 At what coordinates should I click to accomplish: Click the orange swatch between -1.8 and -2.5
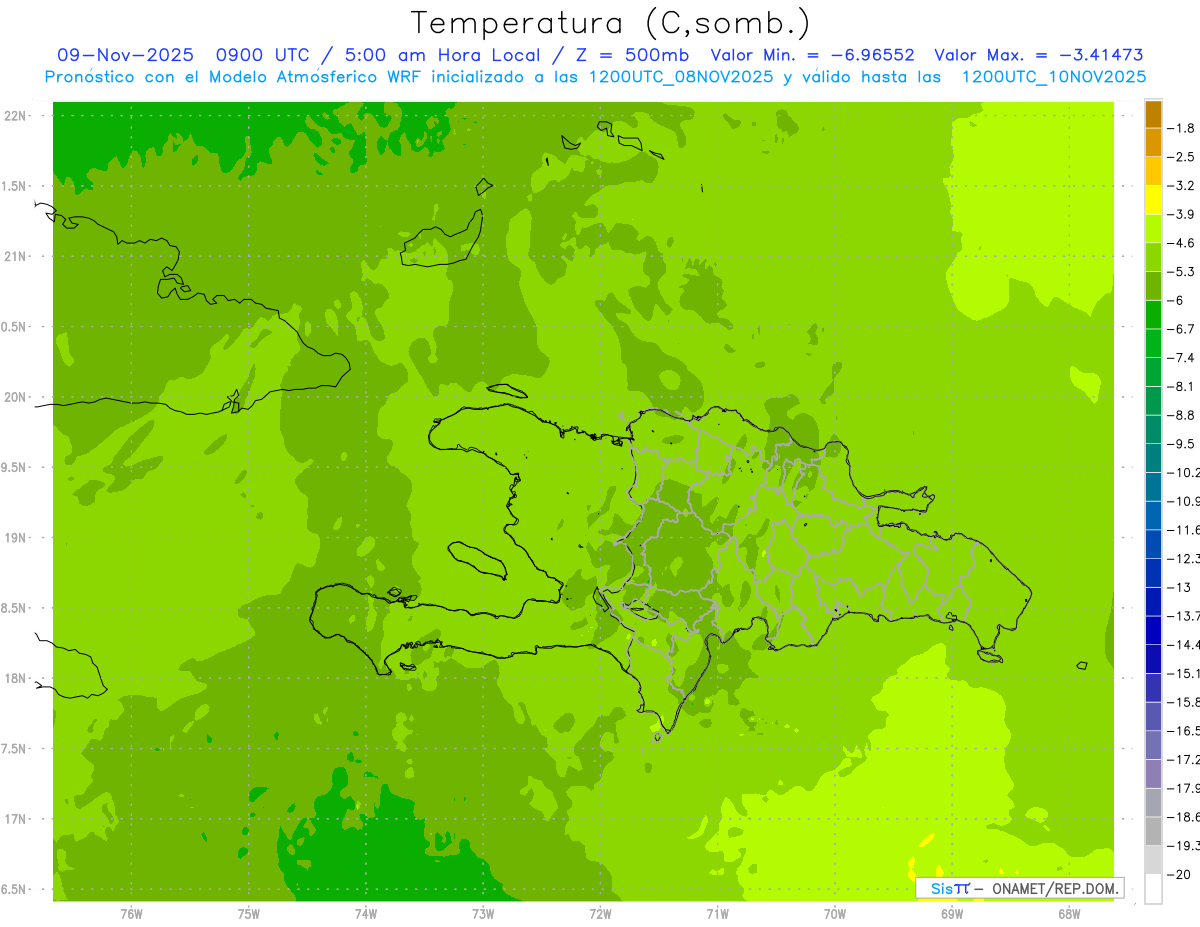coord(1153,142)
